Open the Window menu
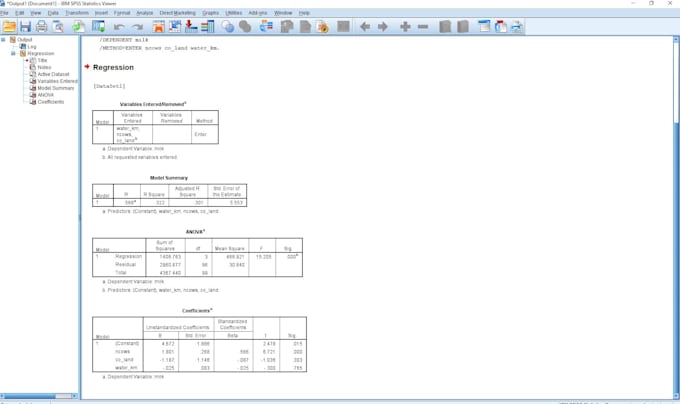The height and width of the screenshot is (404, 680). coord(283,13)
